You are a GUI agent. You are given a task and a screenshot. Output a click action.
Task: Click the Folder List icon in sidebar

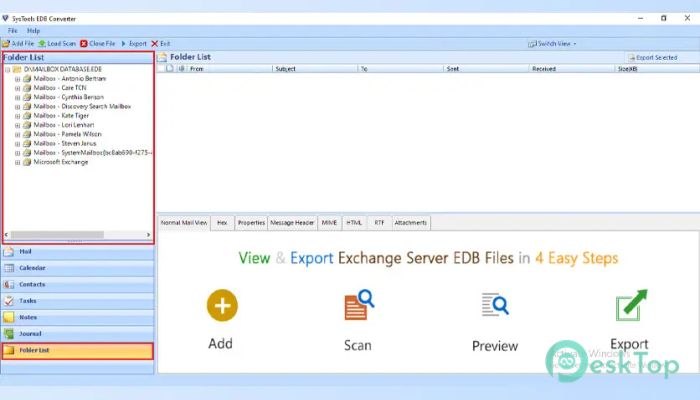coord(9,350)
